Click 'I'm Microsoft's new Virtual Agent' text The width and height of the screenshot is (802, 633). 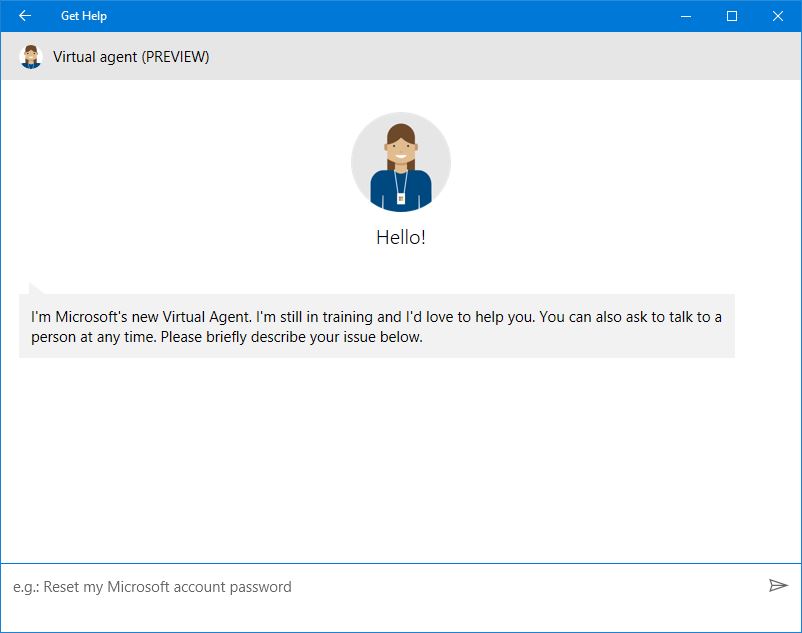(x=141, y=317)
